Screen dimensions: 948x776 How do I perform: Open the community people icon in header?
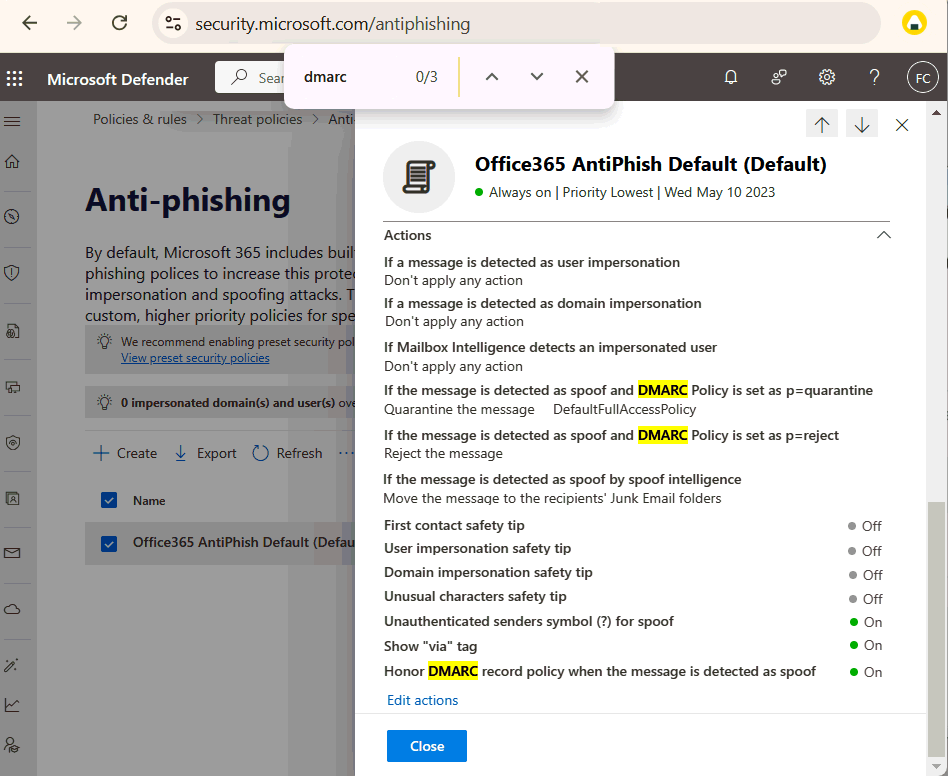point(779,77)
